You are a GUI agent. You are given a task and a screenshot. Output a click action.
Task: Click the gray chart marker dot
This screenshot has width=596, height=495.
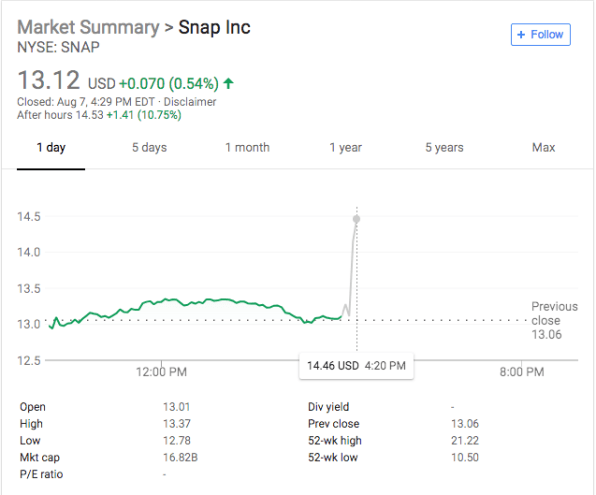357,219
